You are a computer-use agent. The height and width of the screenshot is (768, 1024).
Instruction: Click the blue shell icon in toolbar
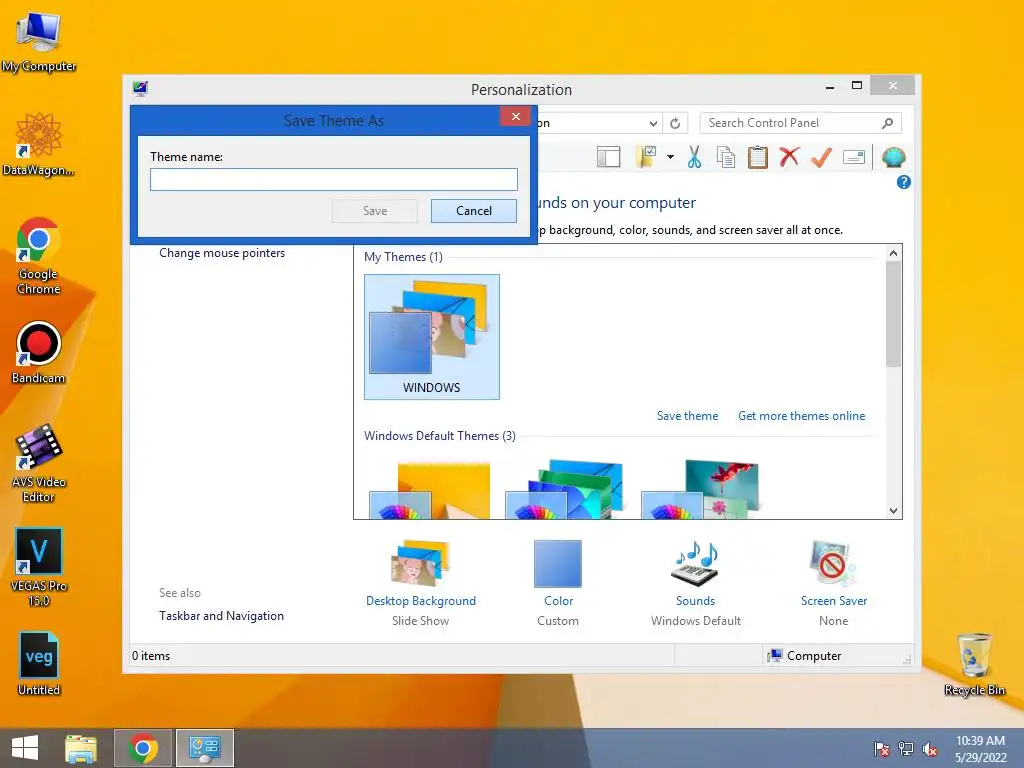[893, 157]
